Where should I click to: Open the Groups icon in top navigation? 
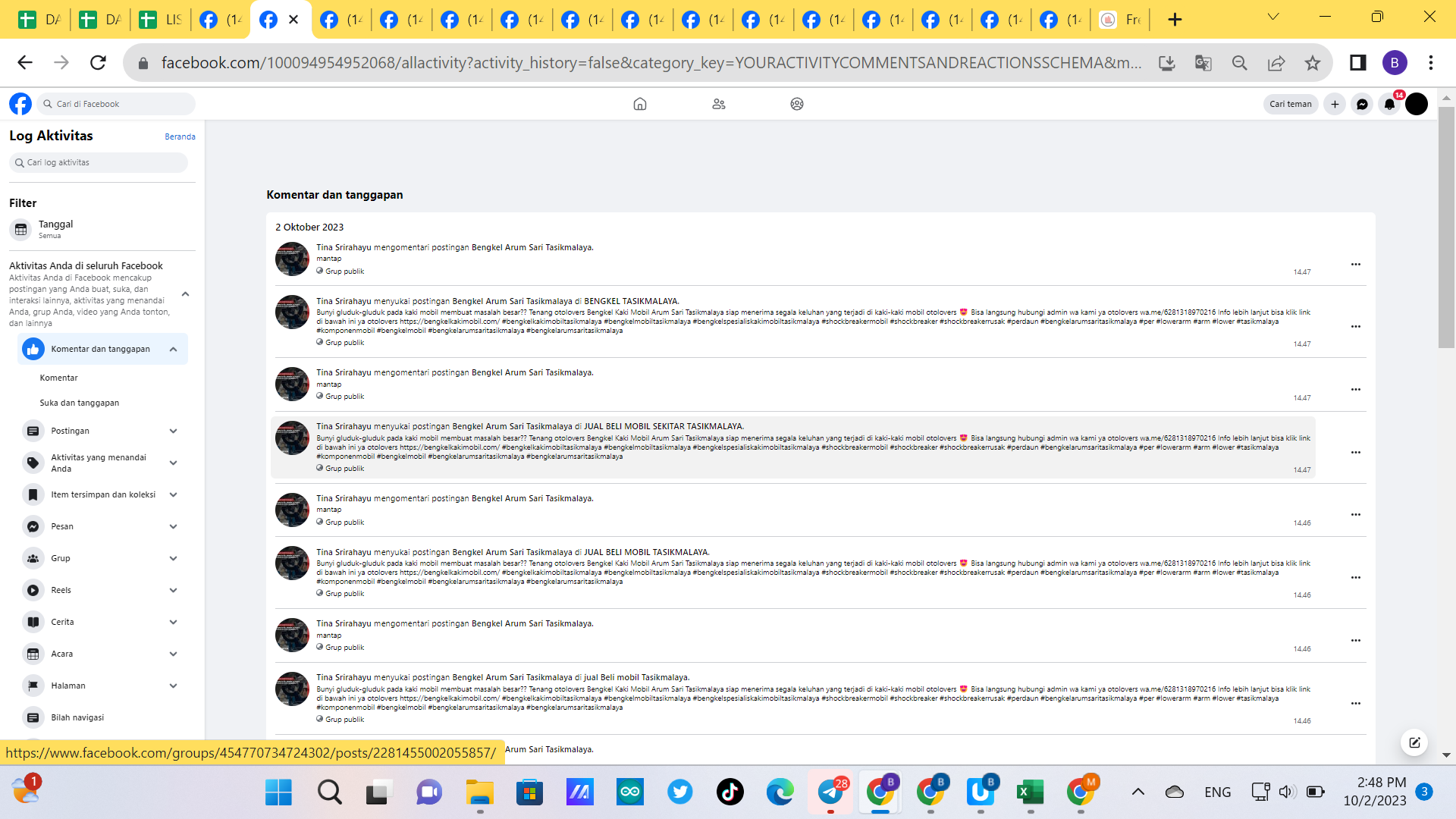click(797, 104)
